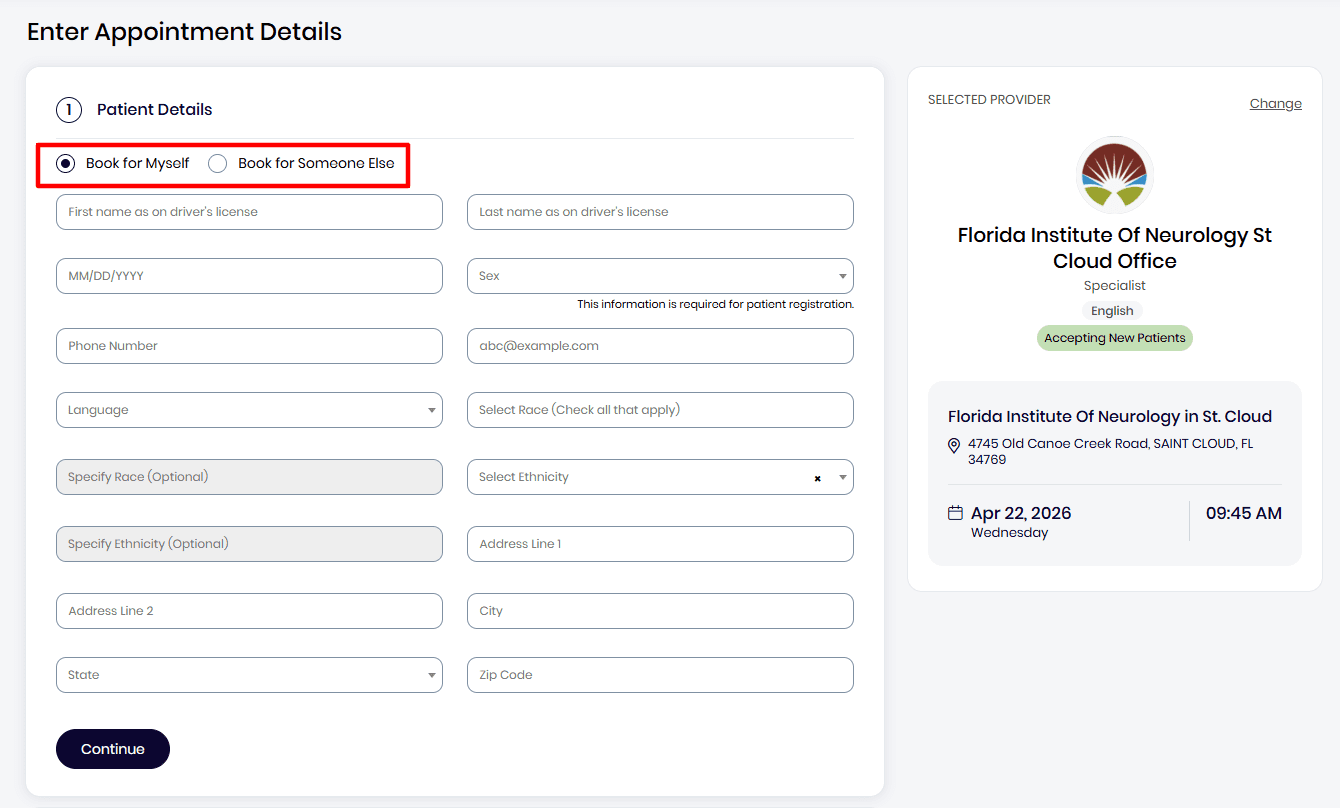
Task: Open the Select Ethnicity dropdown arrow
Action: [x=840, y=478]
